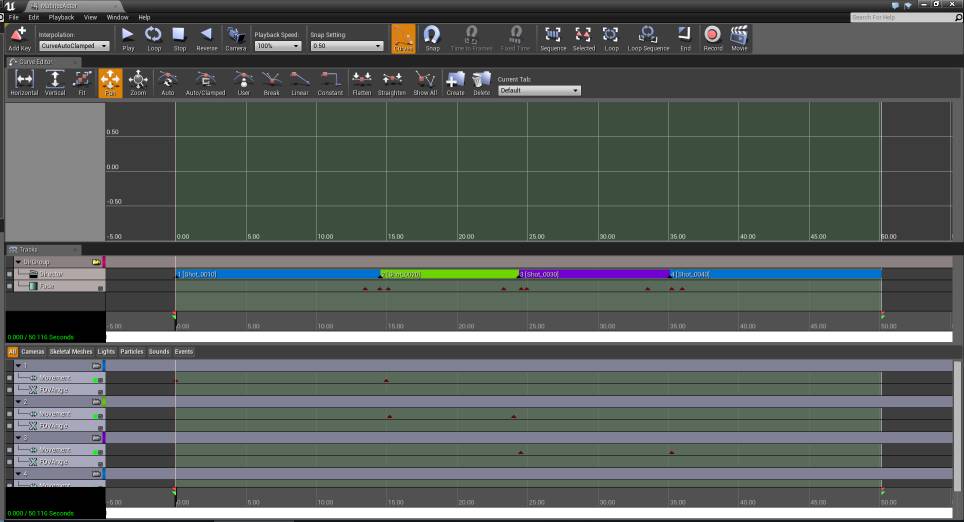Collapse camera group 2 arrow
The height and width of the screenshot is (522, 964).
coord(18,402)
